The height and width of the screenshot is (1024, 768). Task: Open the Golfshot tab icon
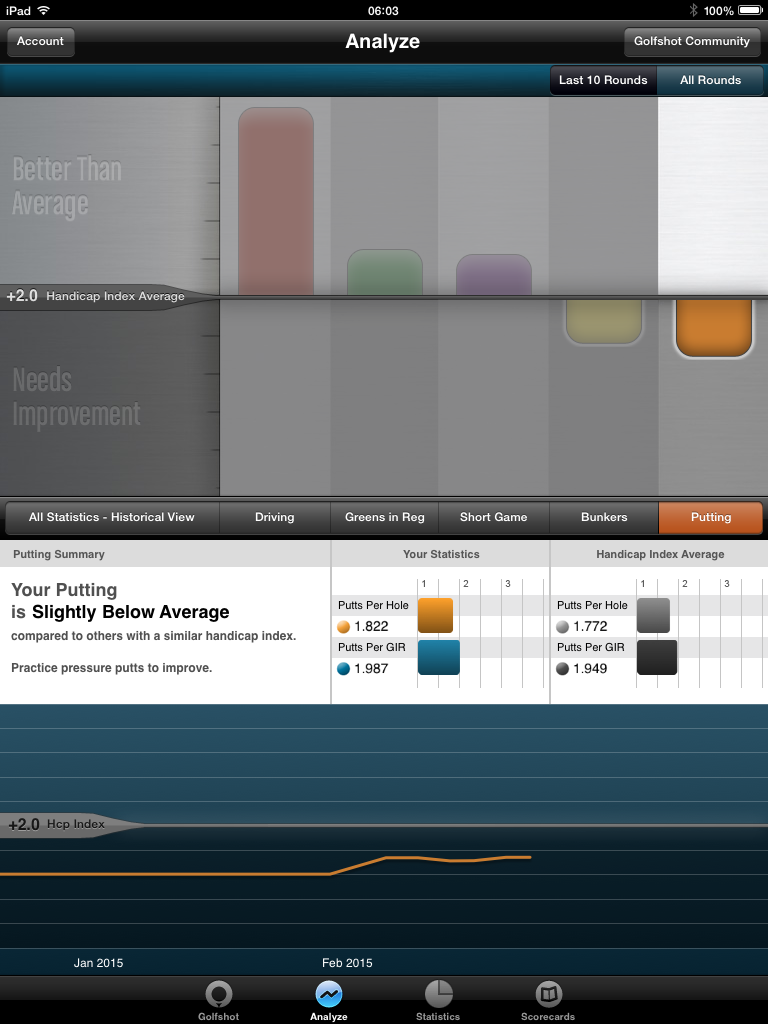click(218, 994)
